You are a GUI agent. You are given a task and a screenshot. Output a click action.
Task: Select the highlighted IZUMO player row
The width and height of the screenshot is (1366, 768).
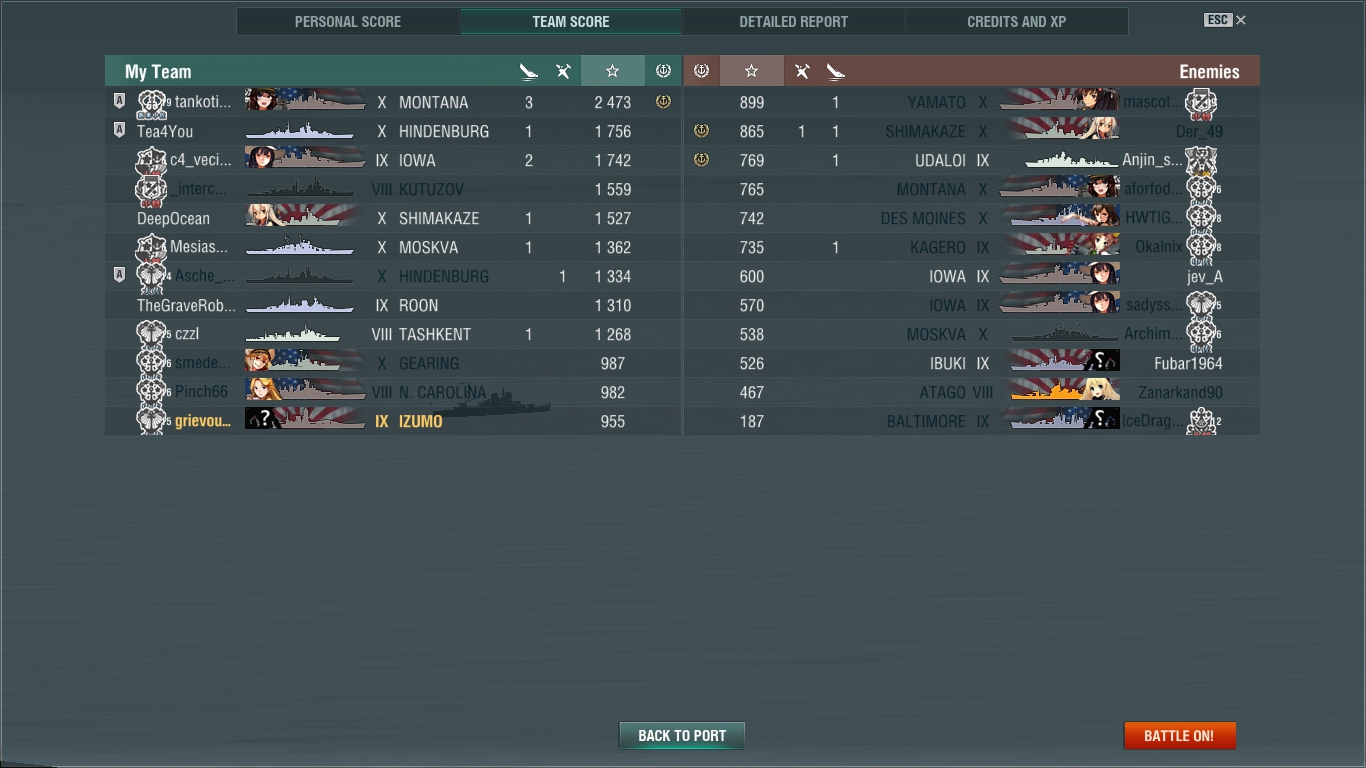393,421
